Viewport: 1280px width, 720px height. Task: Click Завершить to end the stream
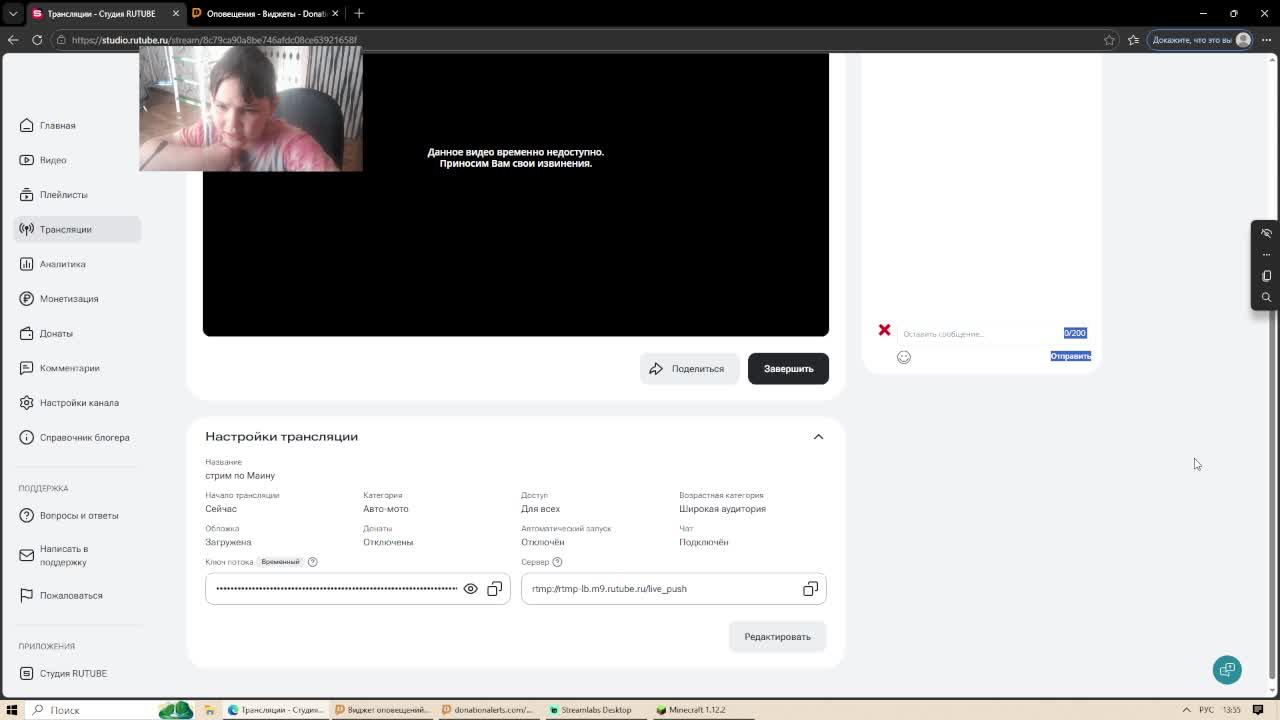pyautogui.click(x=788, y=369)
